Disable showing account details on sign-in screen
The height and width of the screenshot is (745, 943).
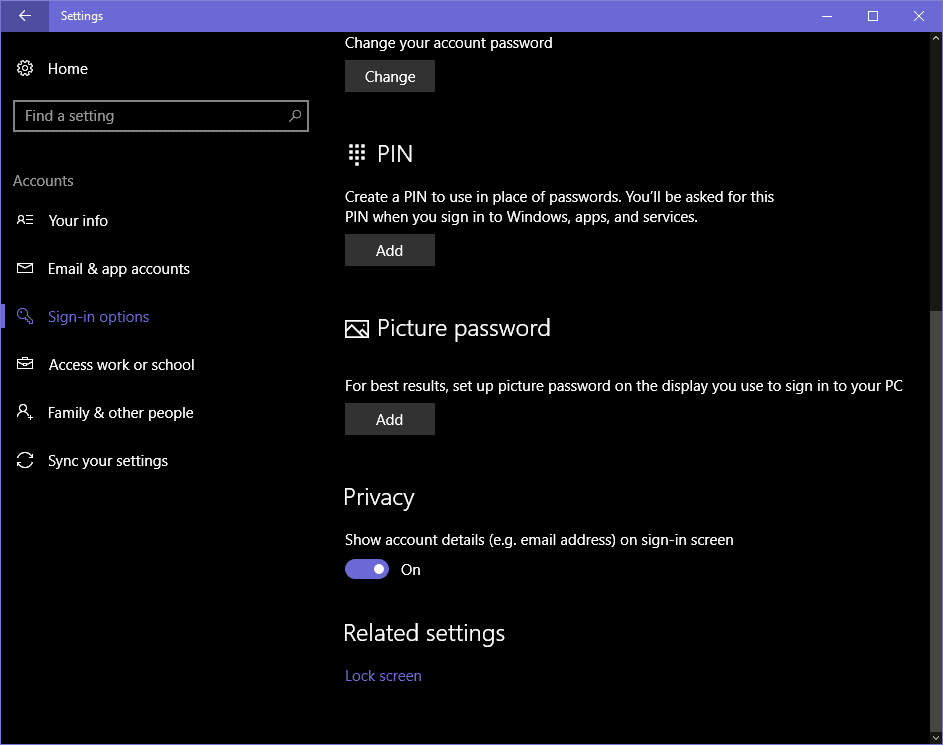coord(366,568)
